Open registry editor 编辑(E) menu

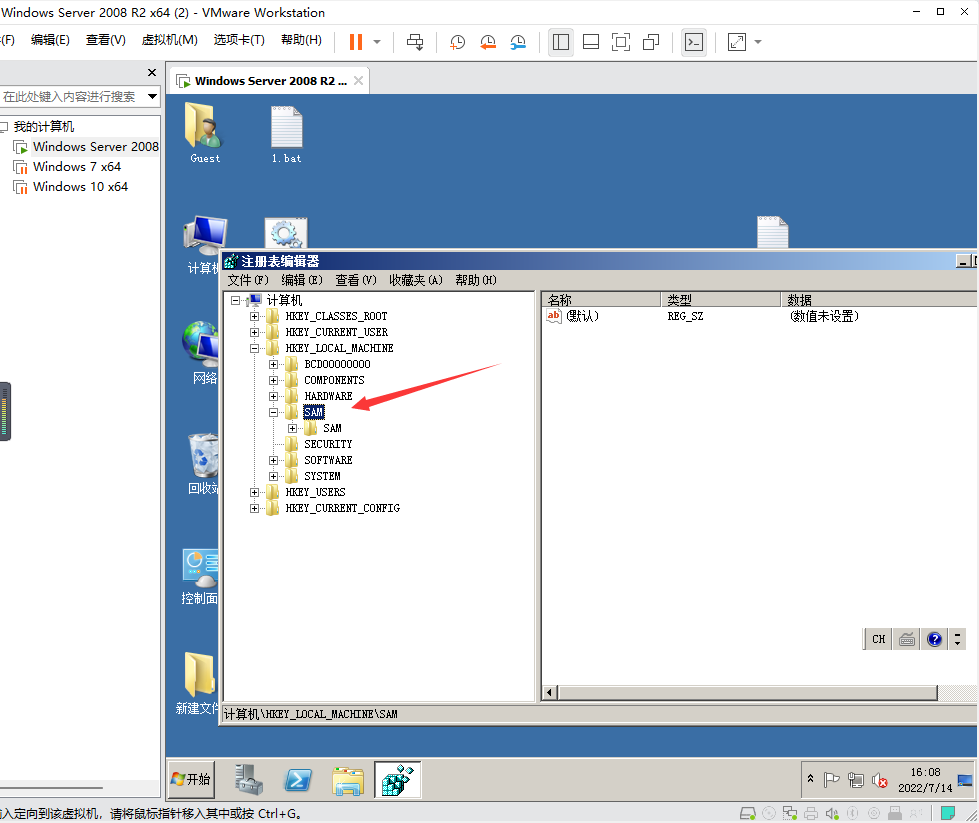pos(302,280)
